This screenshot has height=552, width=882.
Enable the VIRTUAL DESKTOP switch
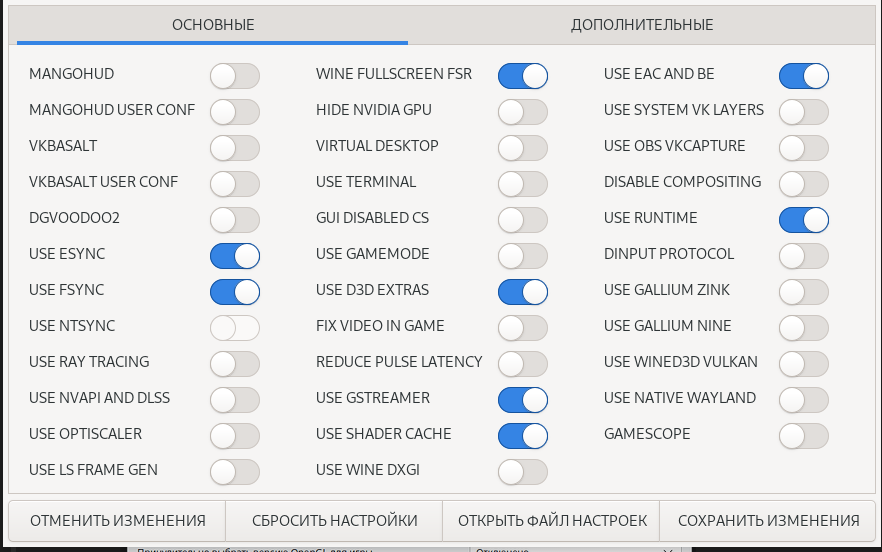point(523,147)
